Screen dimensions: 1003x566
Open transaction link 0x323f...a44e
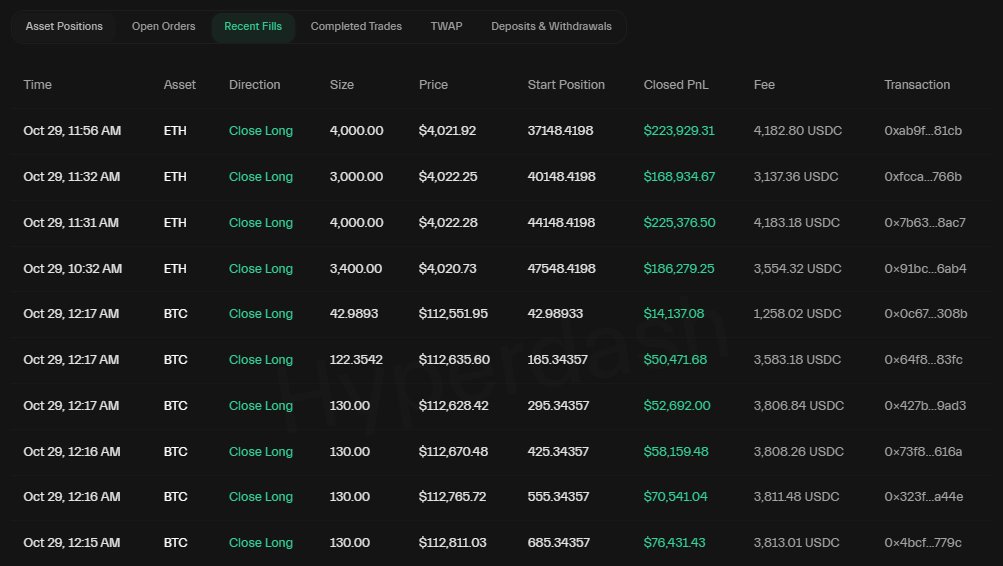(x=924, y=497)
